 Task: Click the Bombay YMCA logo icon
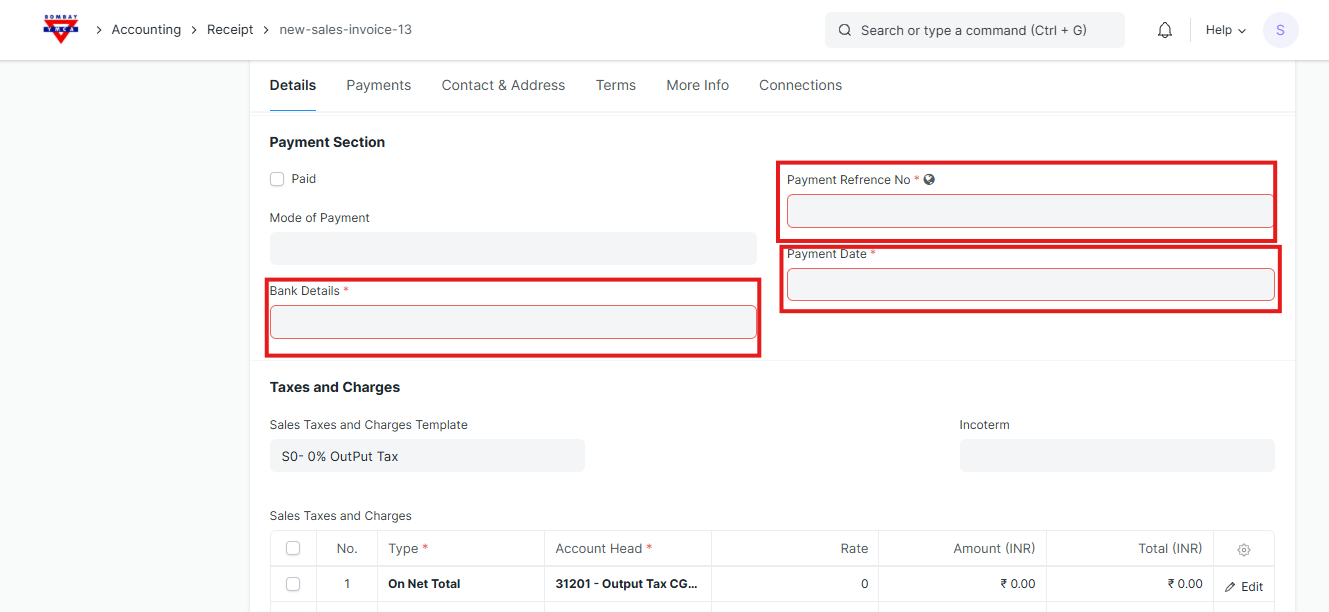click(x=61, y=29)
